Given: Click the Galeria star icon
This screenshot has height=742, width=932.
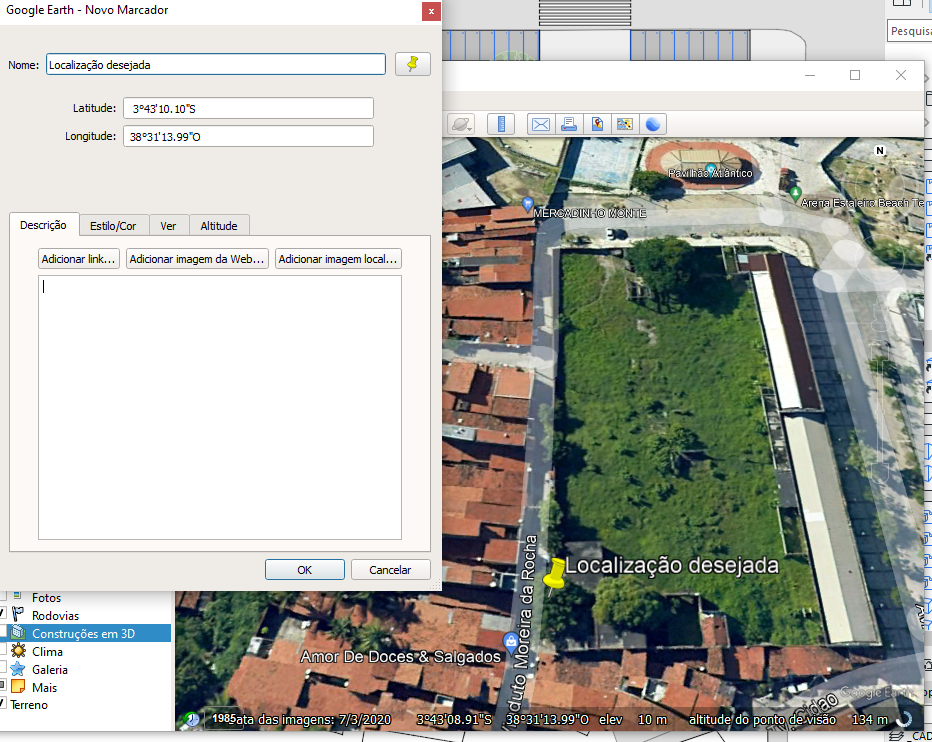Looking at the screenshot, I should [18, 669].
